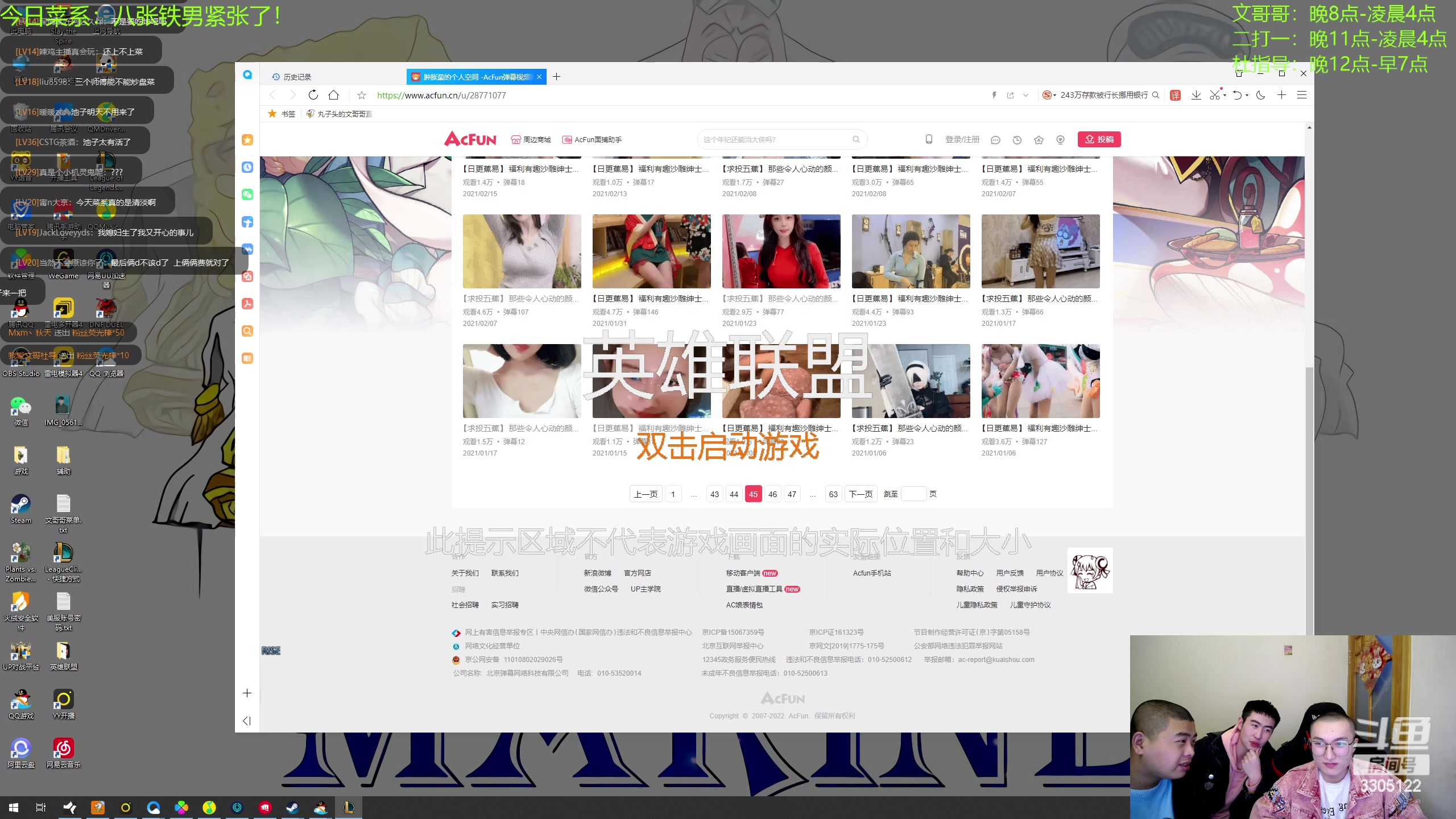
Task: Click the undo closed tab arrow icon
Action: [1236, 95]
